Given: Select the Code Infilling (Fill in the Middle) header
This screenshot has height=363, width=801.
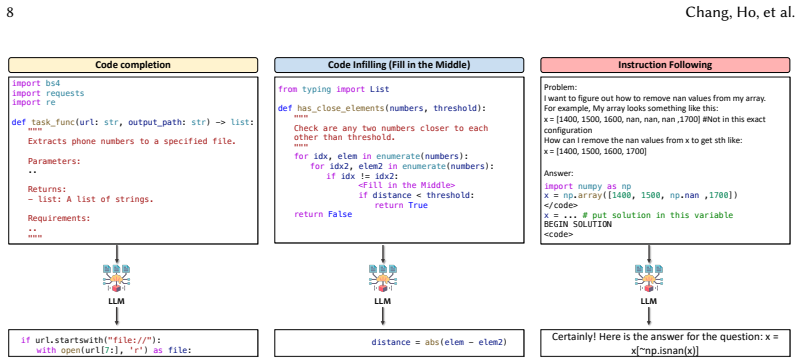Looking at the screenshot, I should click(x=399, y=65).
